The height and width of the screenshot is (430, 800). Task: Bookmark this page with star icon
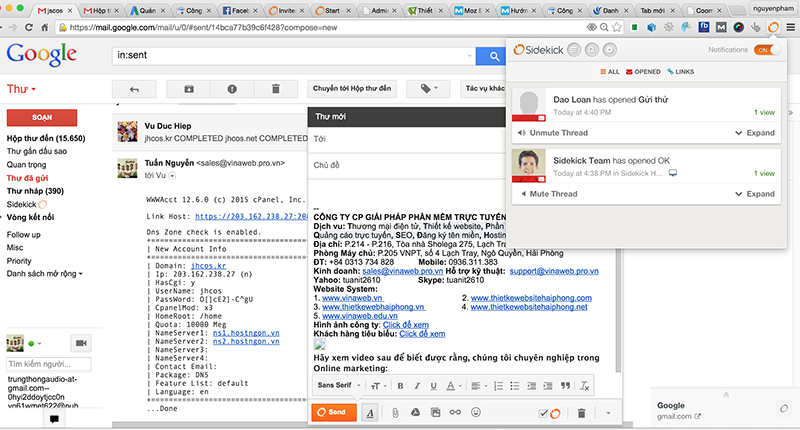click(x=617, y=27)
